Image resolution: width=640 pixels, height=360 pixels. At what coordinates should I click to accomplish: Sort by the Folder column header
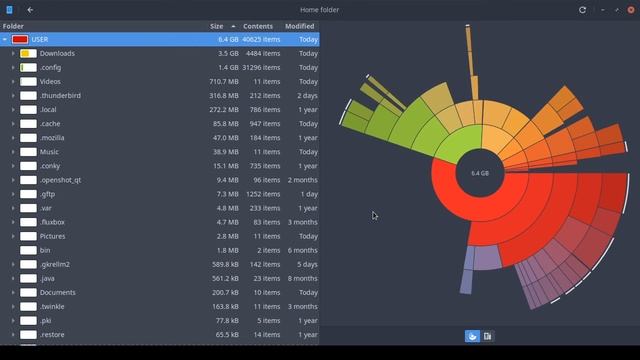tap(13, 26)
